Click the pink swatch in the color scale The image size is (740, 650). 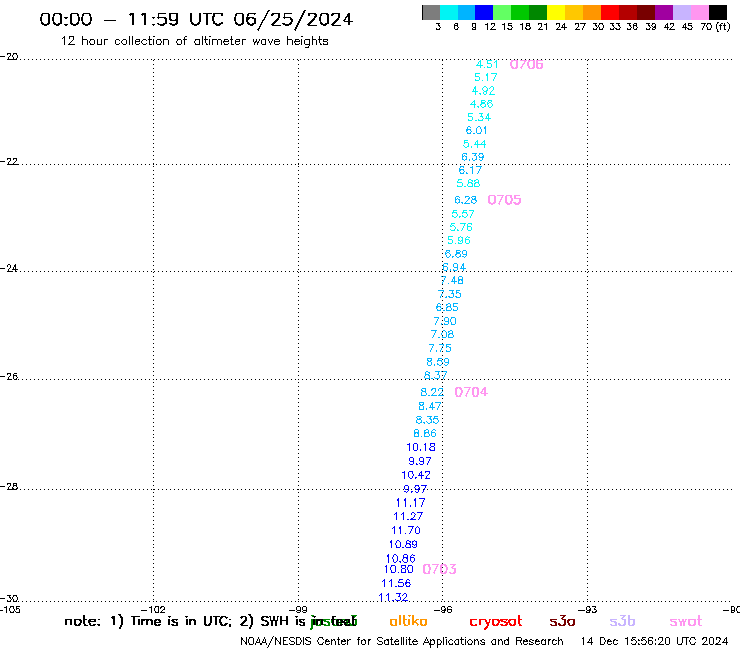click(x=700, y=12)
